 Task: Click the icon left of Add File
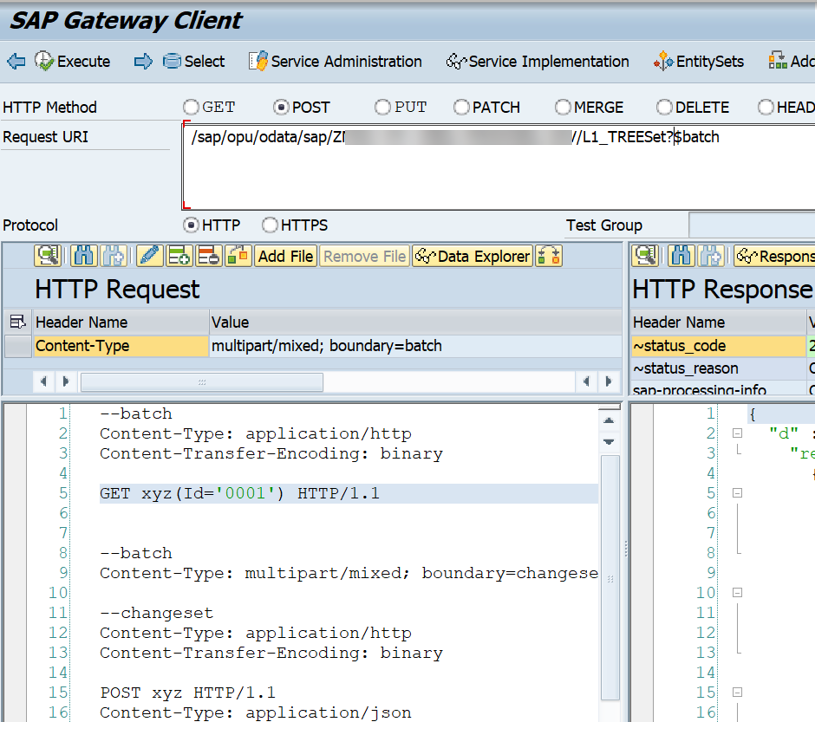(238, 256)
